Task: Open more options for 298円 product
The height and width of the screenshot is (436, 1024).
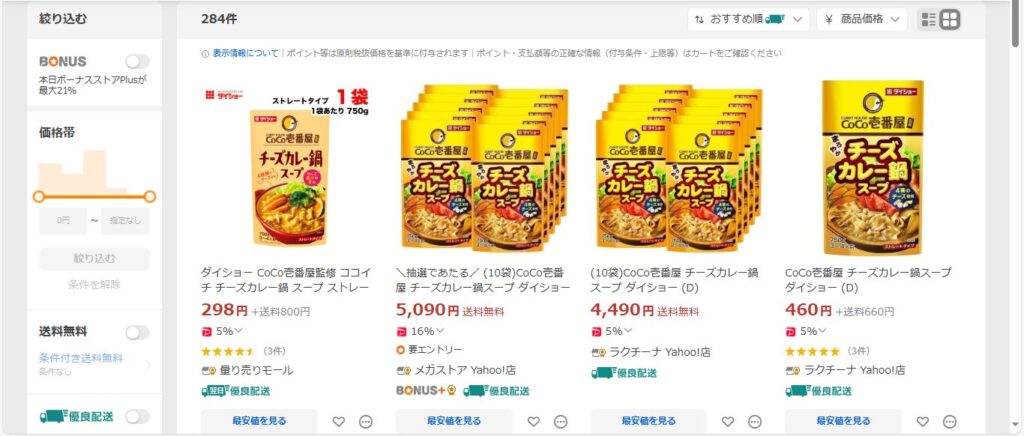Action: 366,422
